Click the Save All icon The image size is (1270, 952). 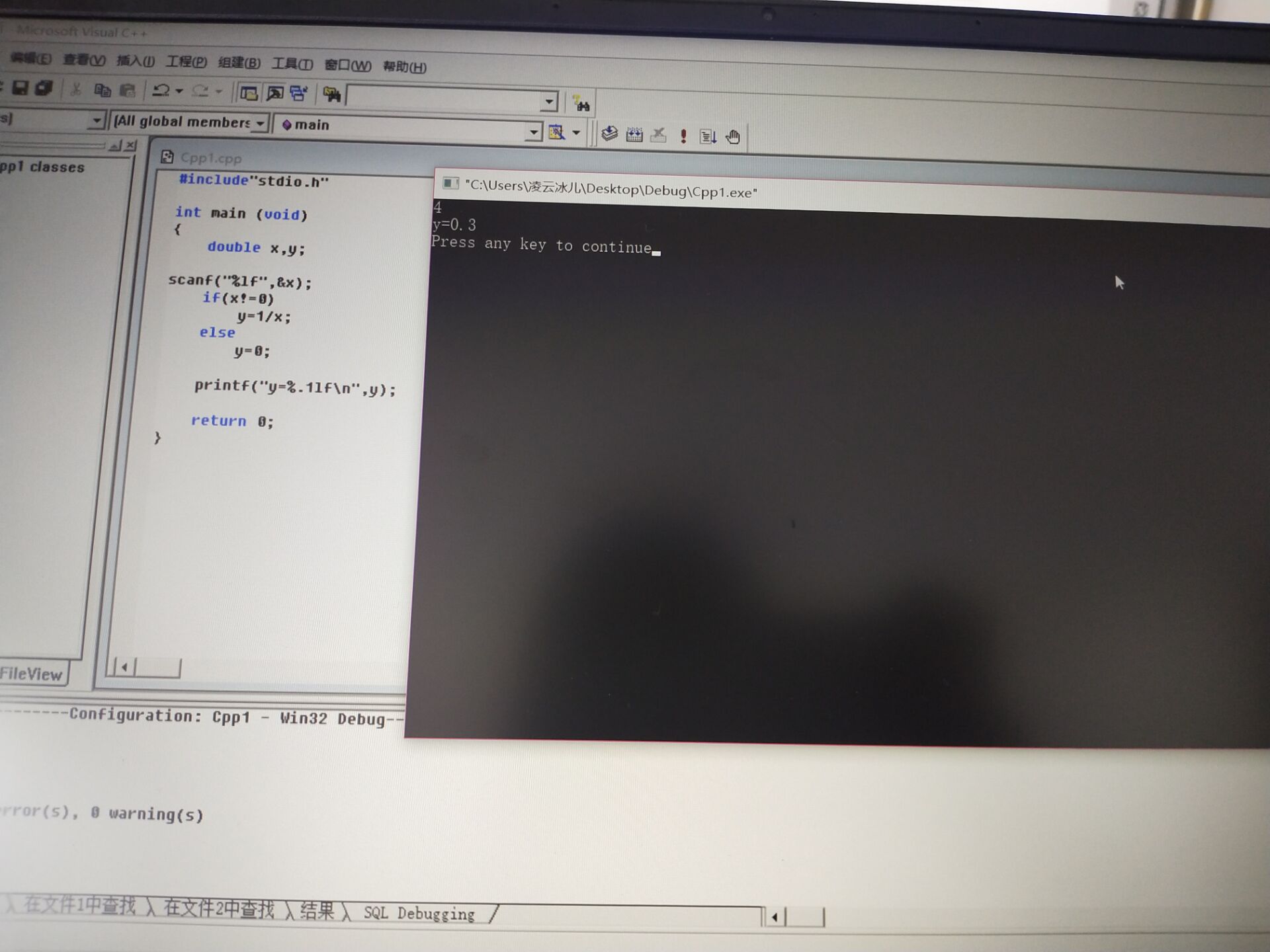(44, 89)
